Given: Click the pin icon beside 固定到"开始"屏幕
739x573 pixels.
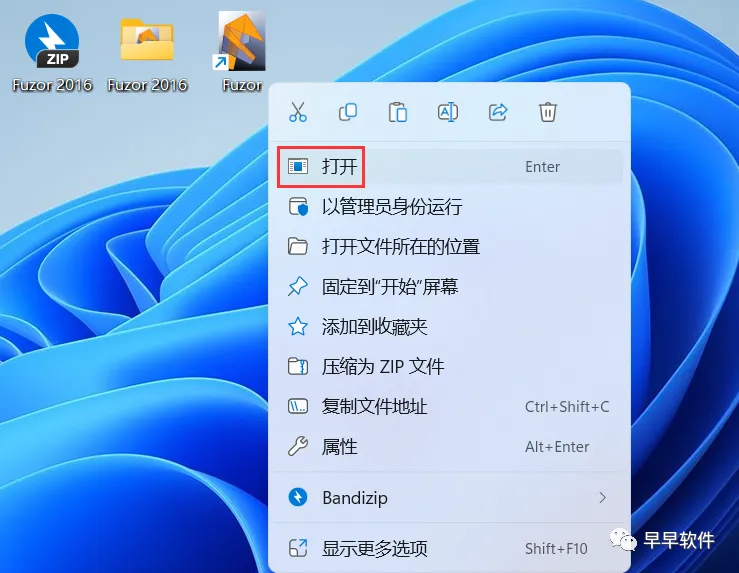Looking at the screenshot, I should (298, 286).
